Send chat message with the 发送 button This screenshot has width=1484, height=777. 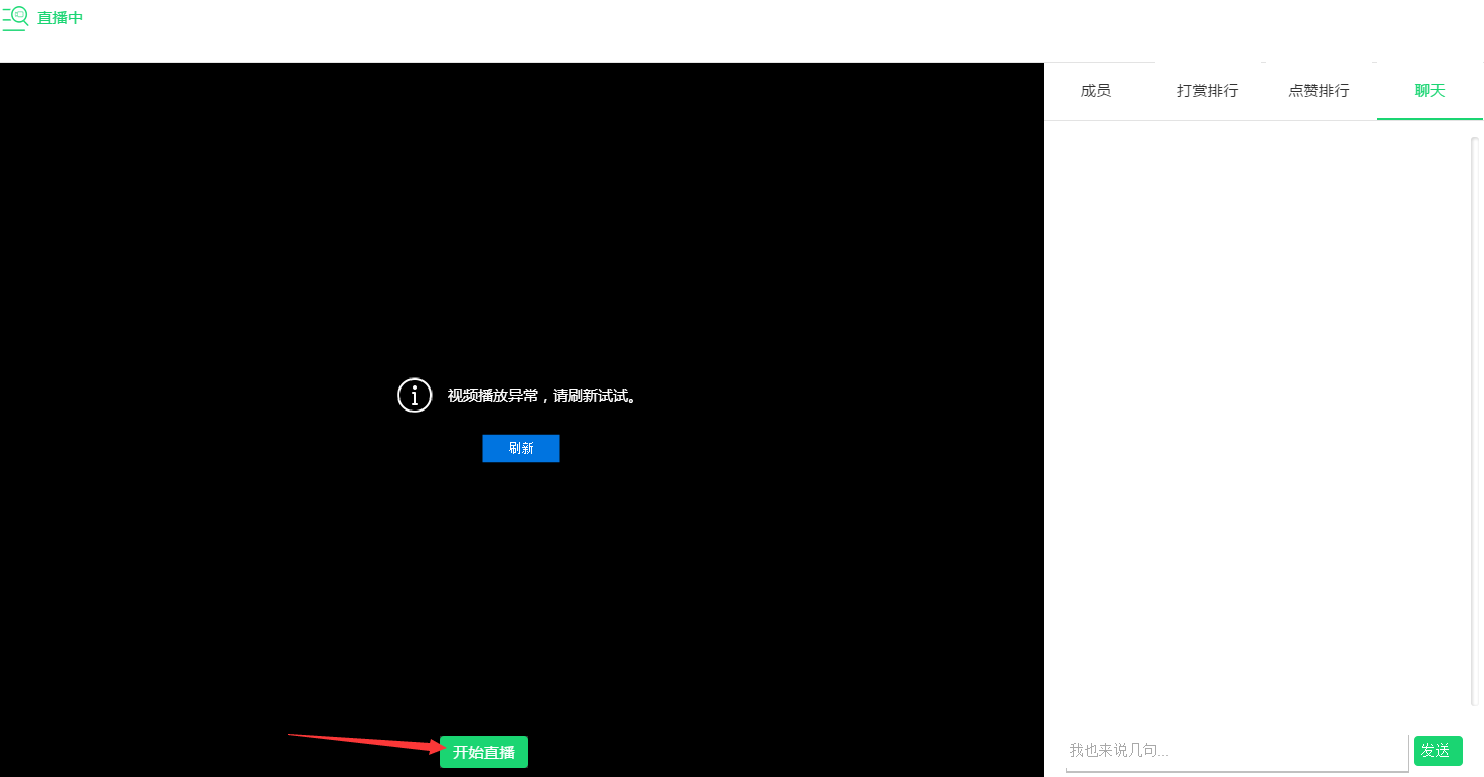tap(1438, 751)
